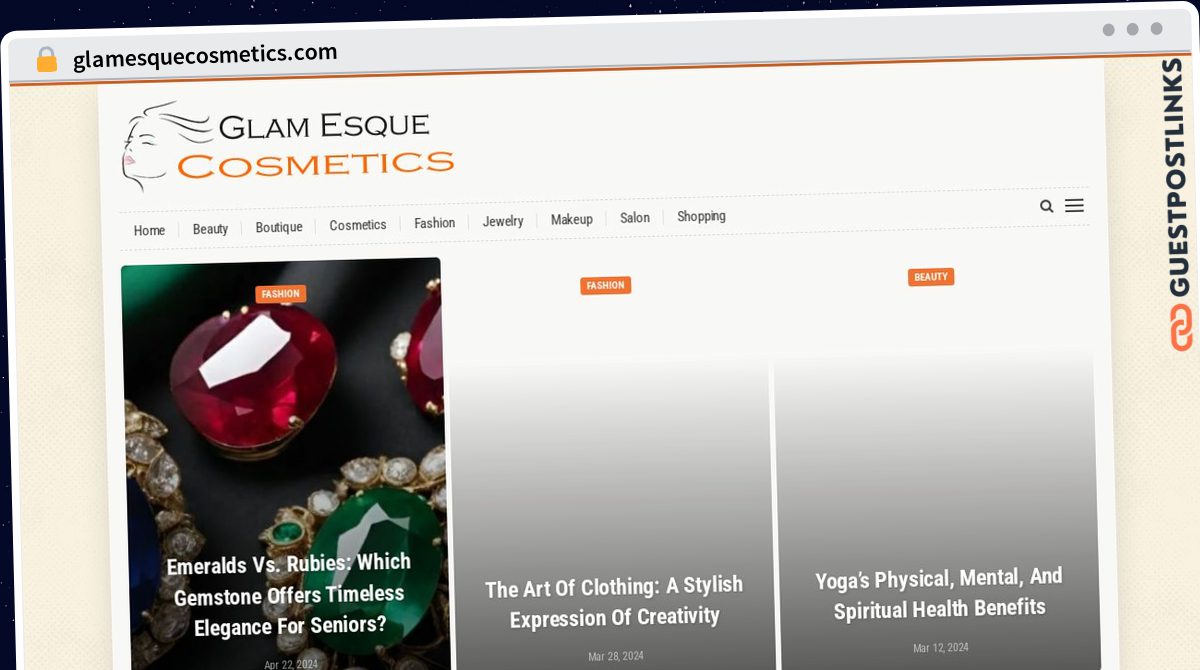
Task: Click the Glam Esque Cosmetics logo
Action: [x=288, y=145]
